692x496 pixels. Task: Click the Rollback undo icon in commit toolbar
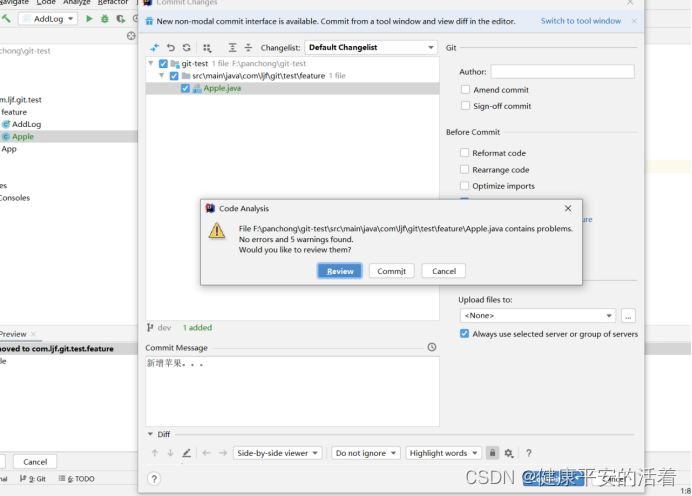(x=171, y=47)
